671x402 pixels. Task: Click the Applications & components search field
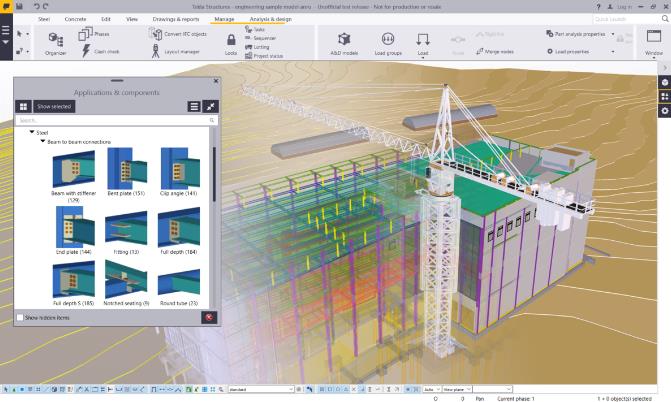(110, 120)
